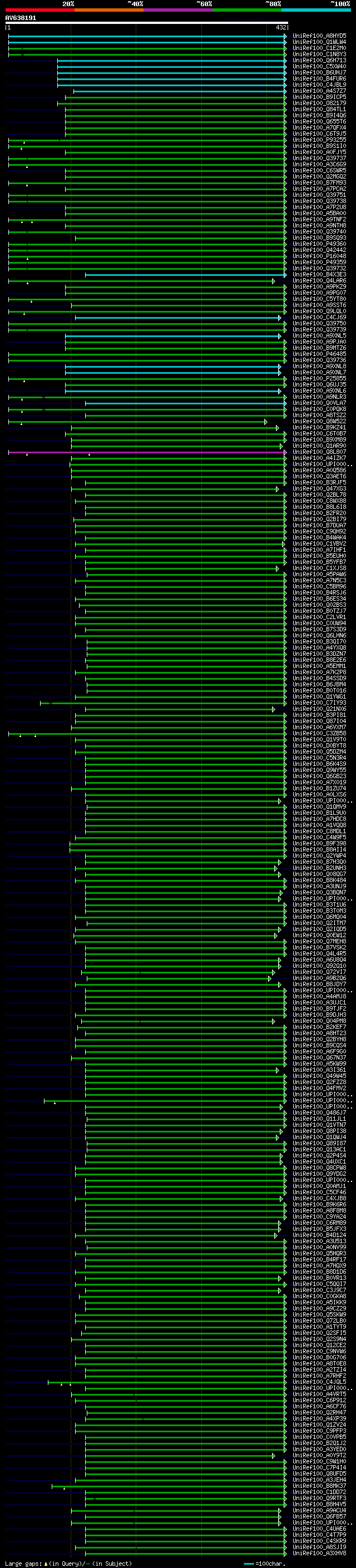Open hit UniRef100_B9I4Q6
This screenshot has width=356, height=1568.
[x=319, y=116]
